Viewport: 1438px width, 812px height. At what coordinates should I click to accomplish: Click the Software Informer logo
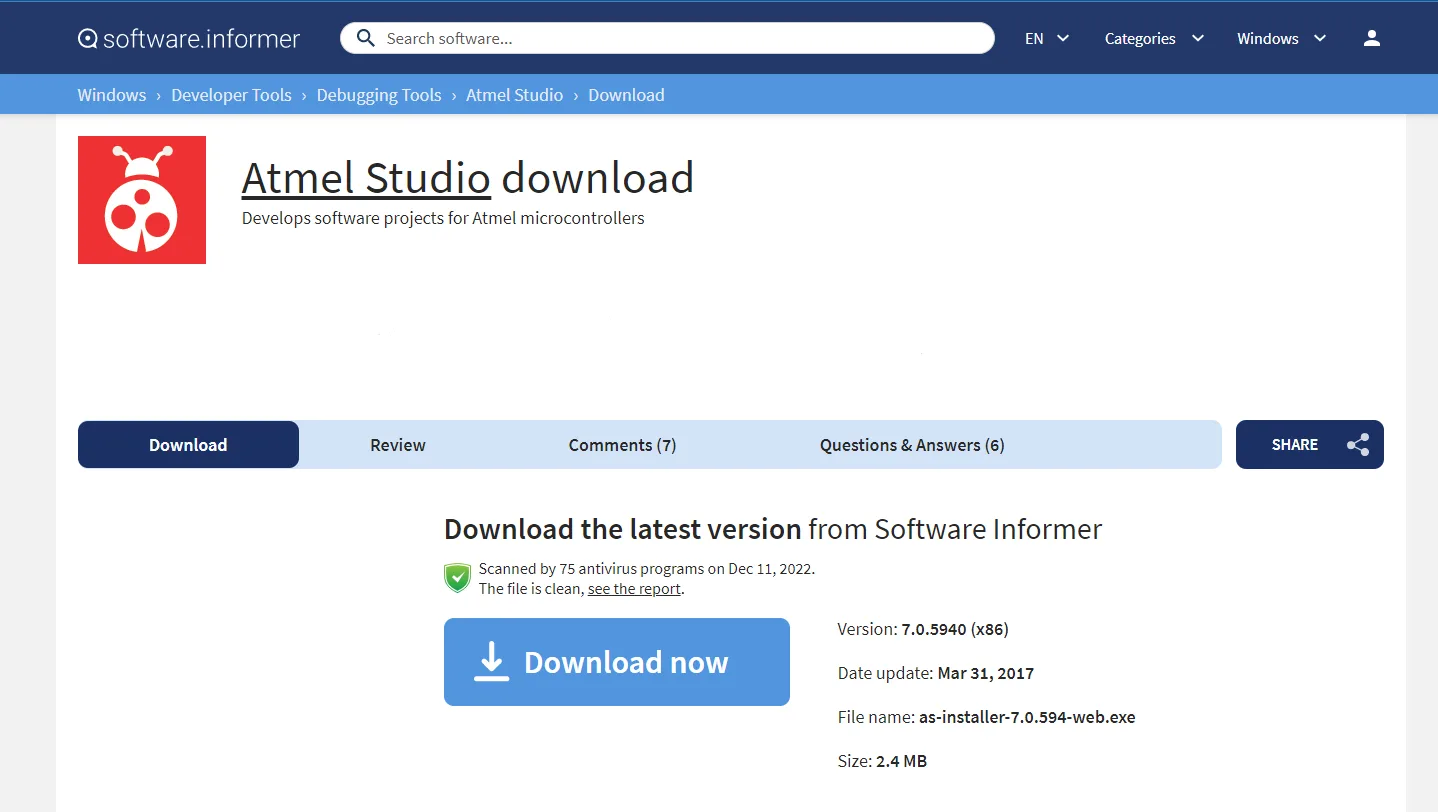point(189,39)
